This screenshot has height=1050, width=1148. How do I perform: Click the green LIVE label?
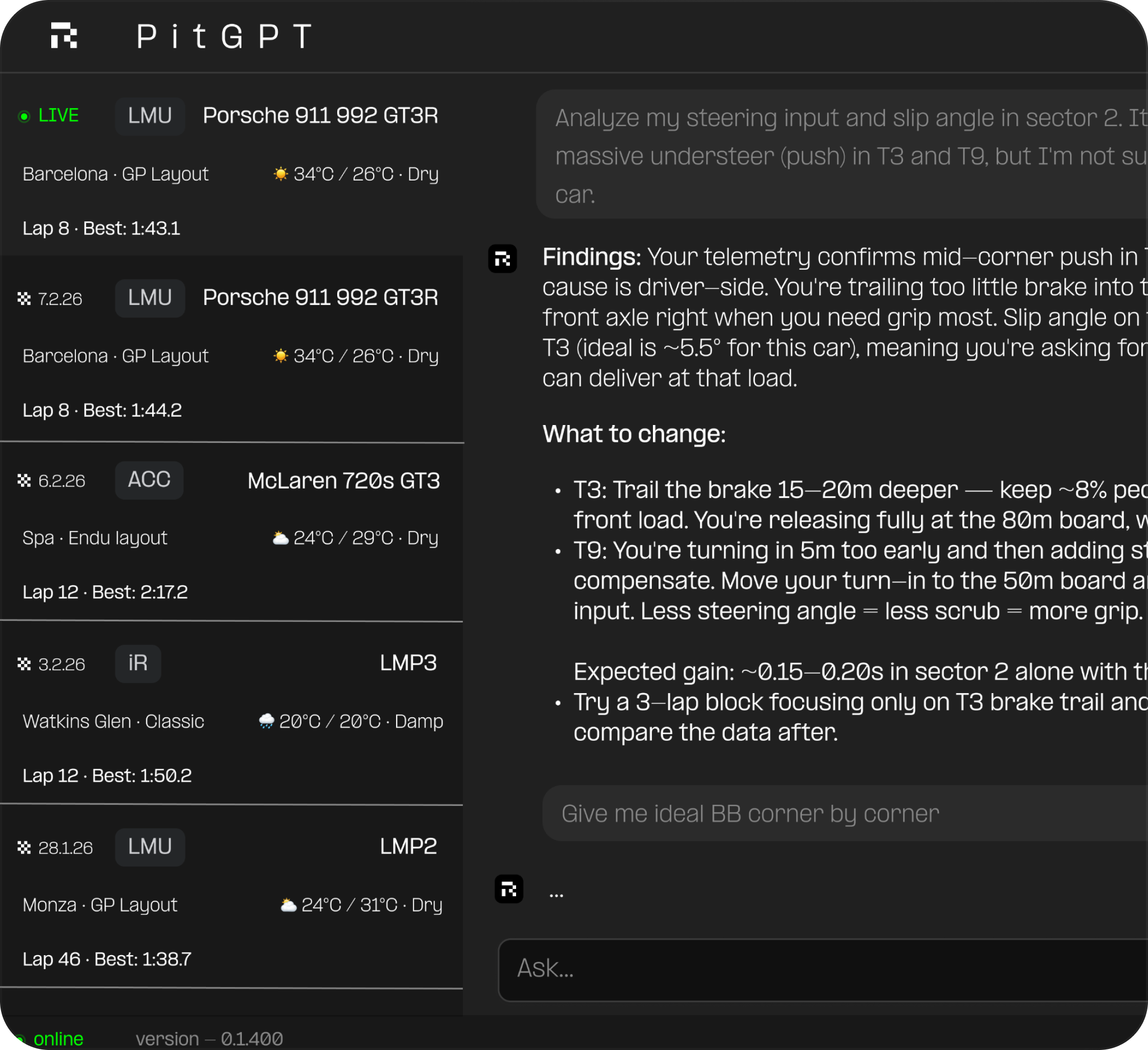(58, 116)
